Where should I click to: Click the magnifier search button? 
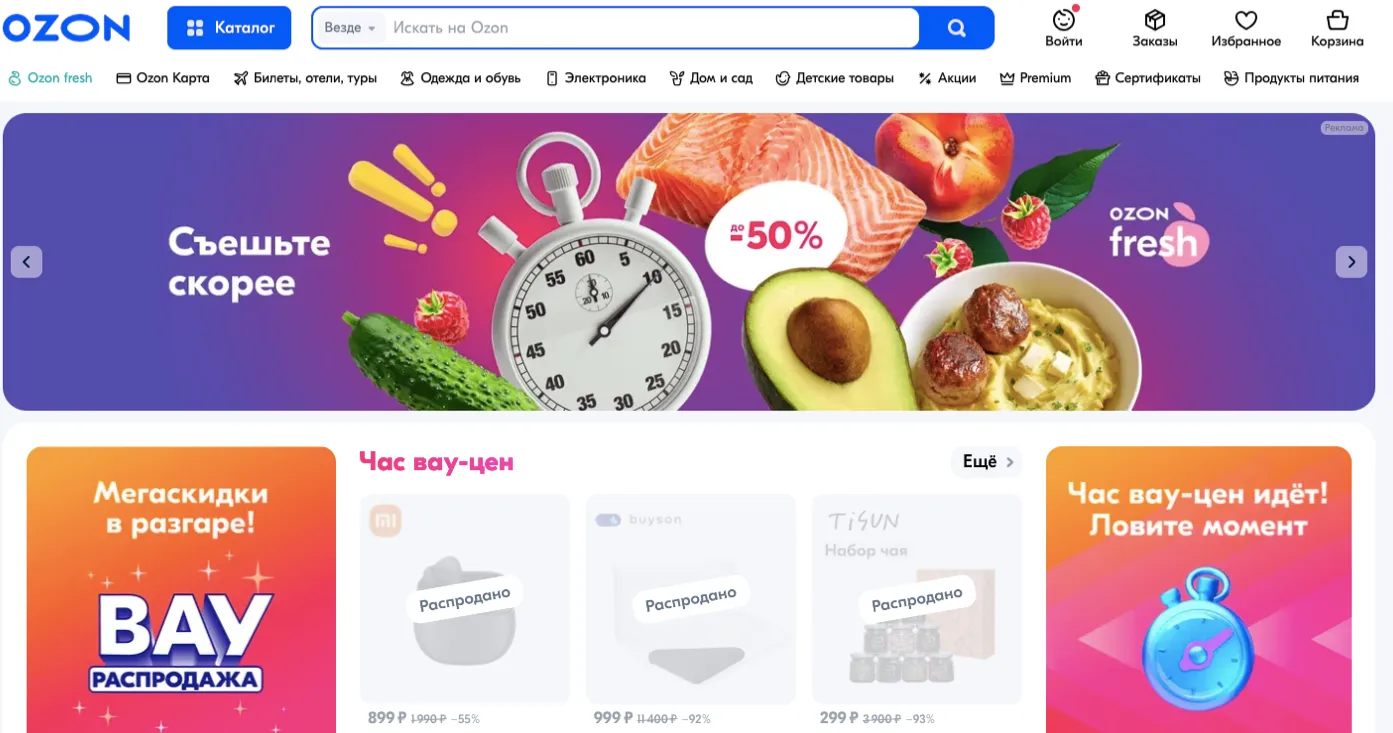[x=957, y=28]
